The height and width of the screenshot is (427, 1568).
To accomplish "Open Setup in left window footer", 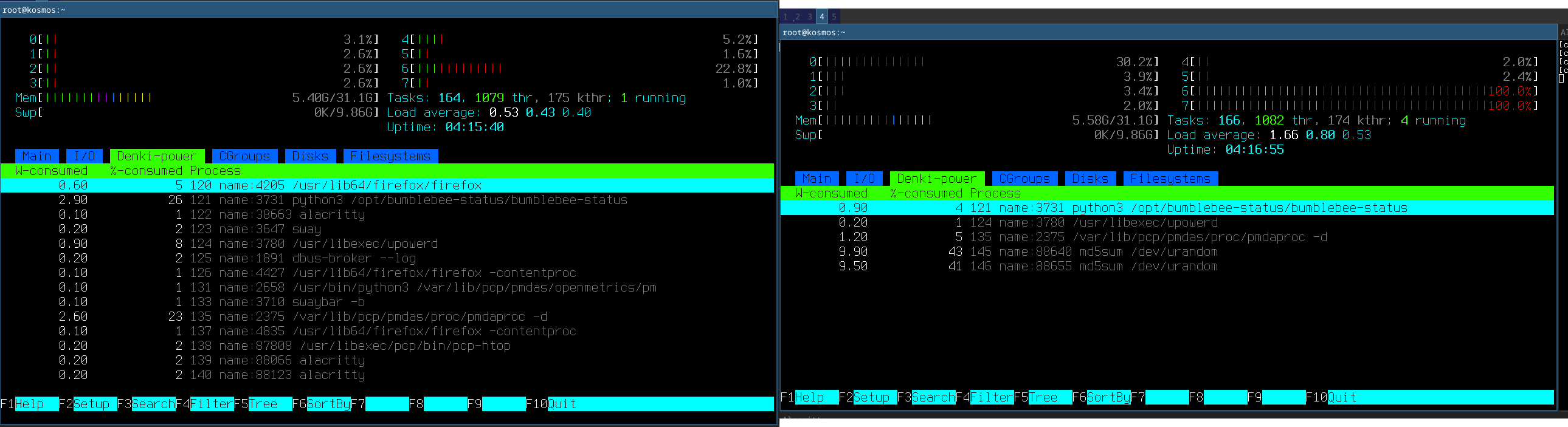I will 95,404.
